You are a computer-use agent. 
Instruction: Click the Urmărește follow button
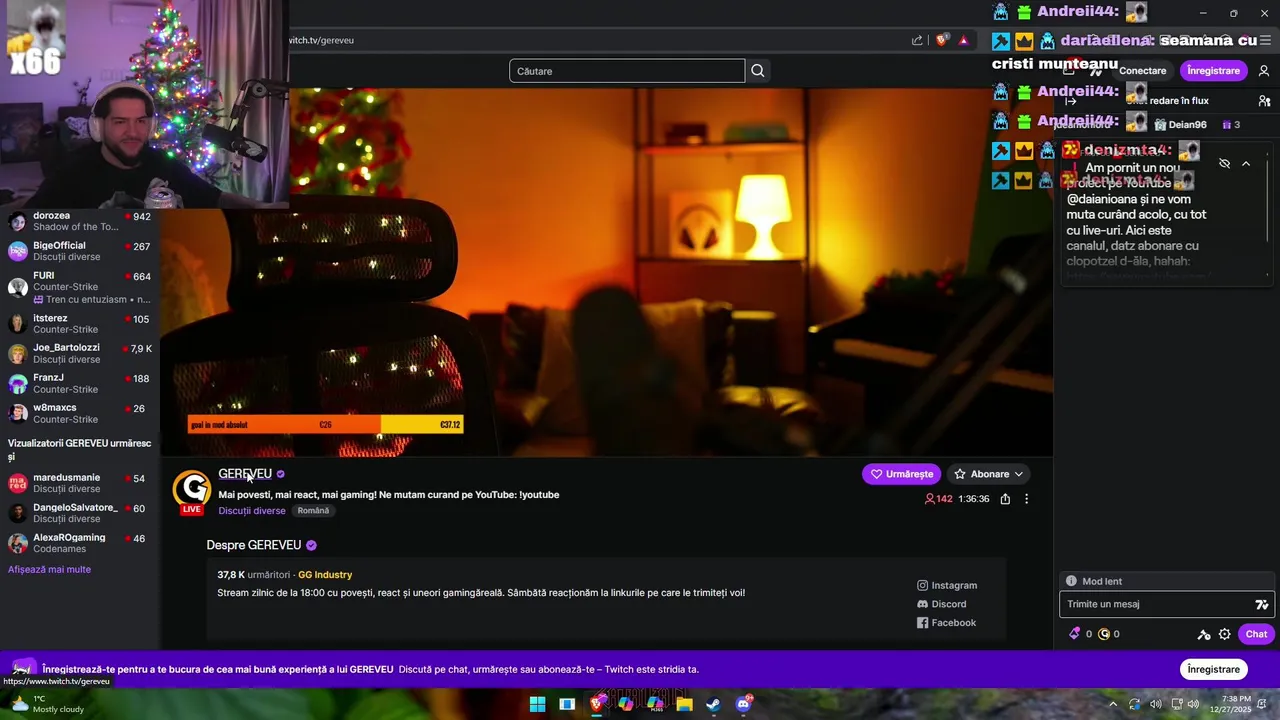pyautogui.click(x=901, y=474)
